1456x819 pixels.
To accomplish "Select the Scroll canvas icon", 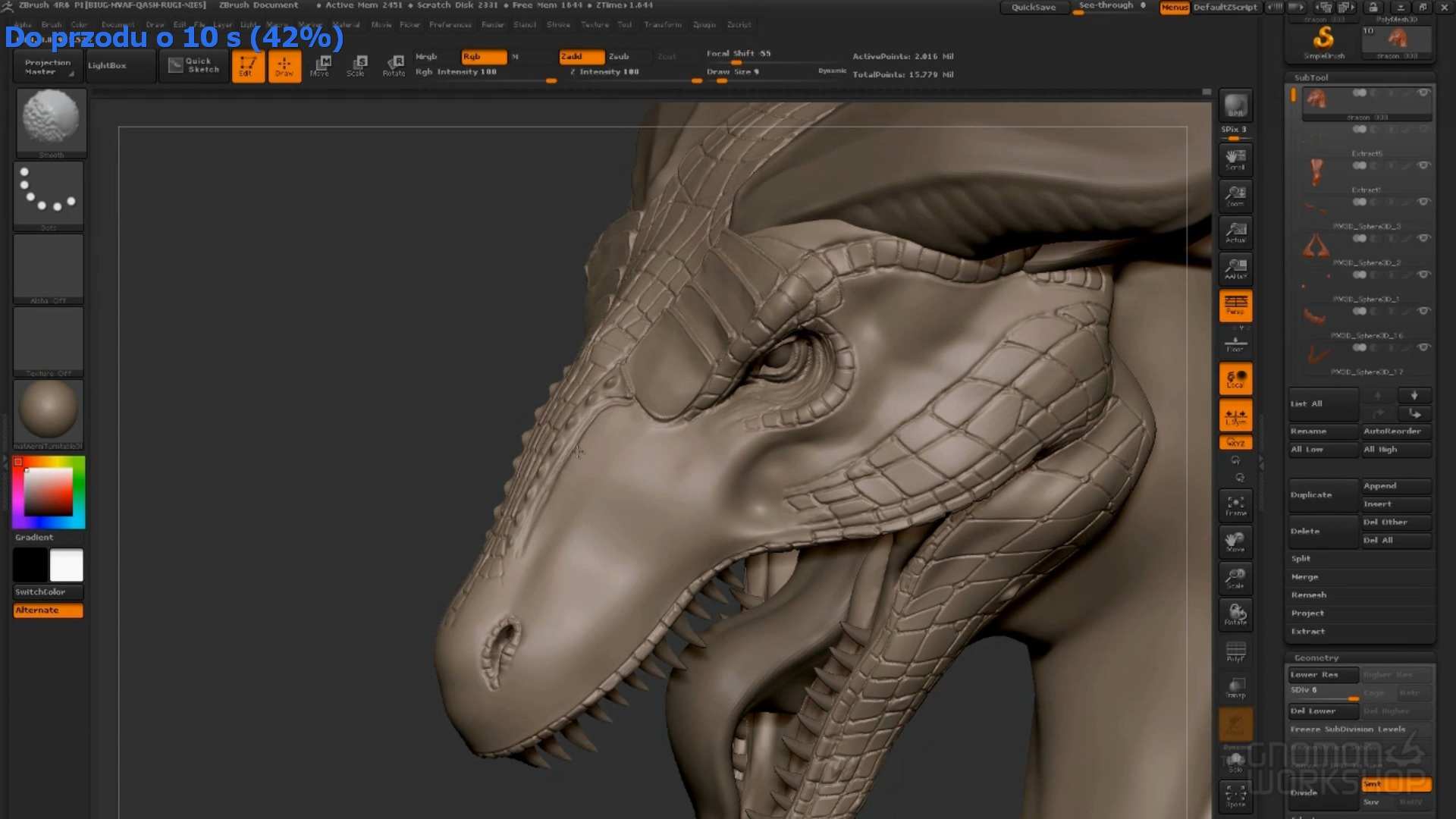I will pos(1235,160).
